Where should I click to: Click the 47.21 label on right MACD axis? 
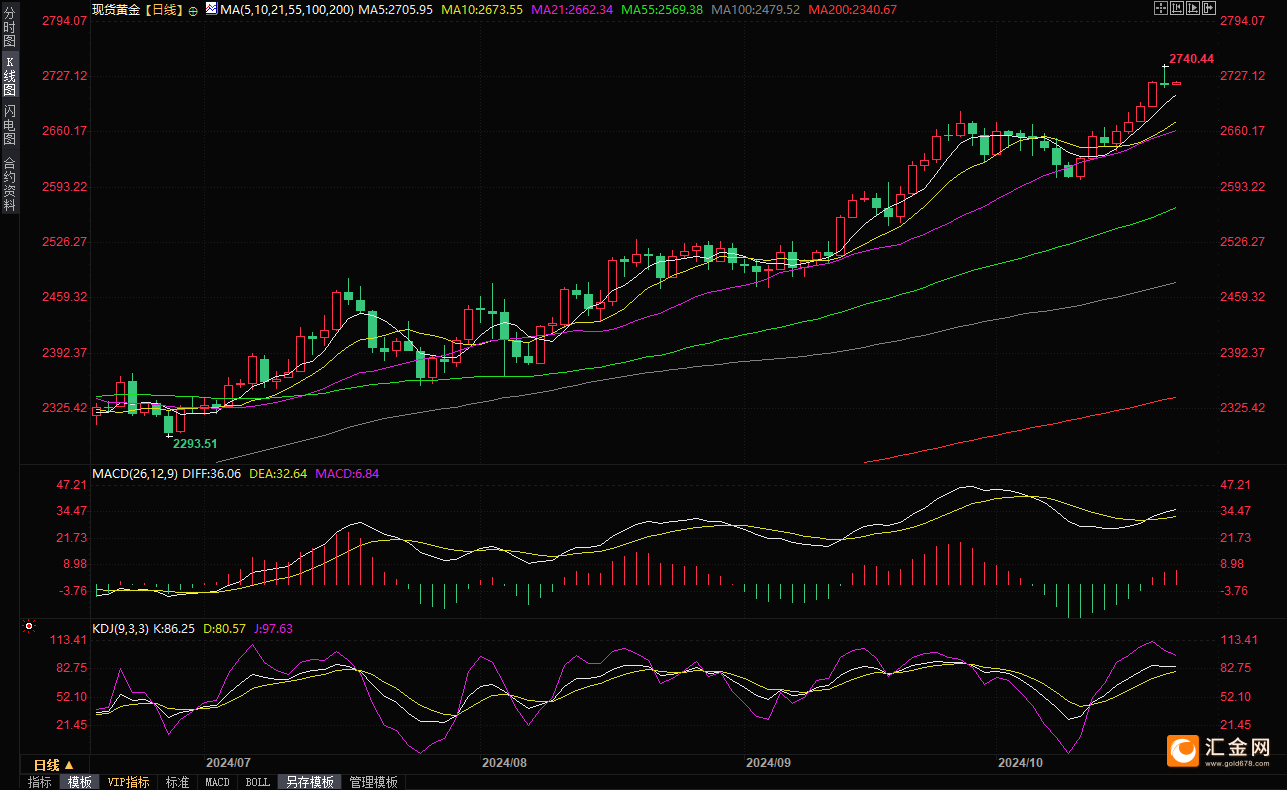(1237, 485)
